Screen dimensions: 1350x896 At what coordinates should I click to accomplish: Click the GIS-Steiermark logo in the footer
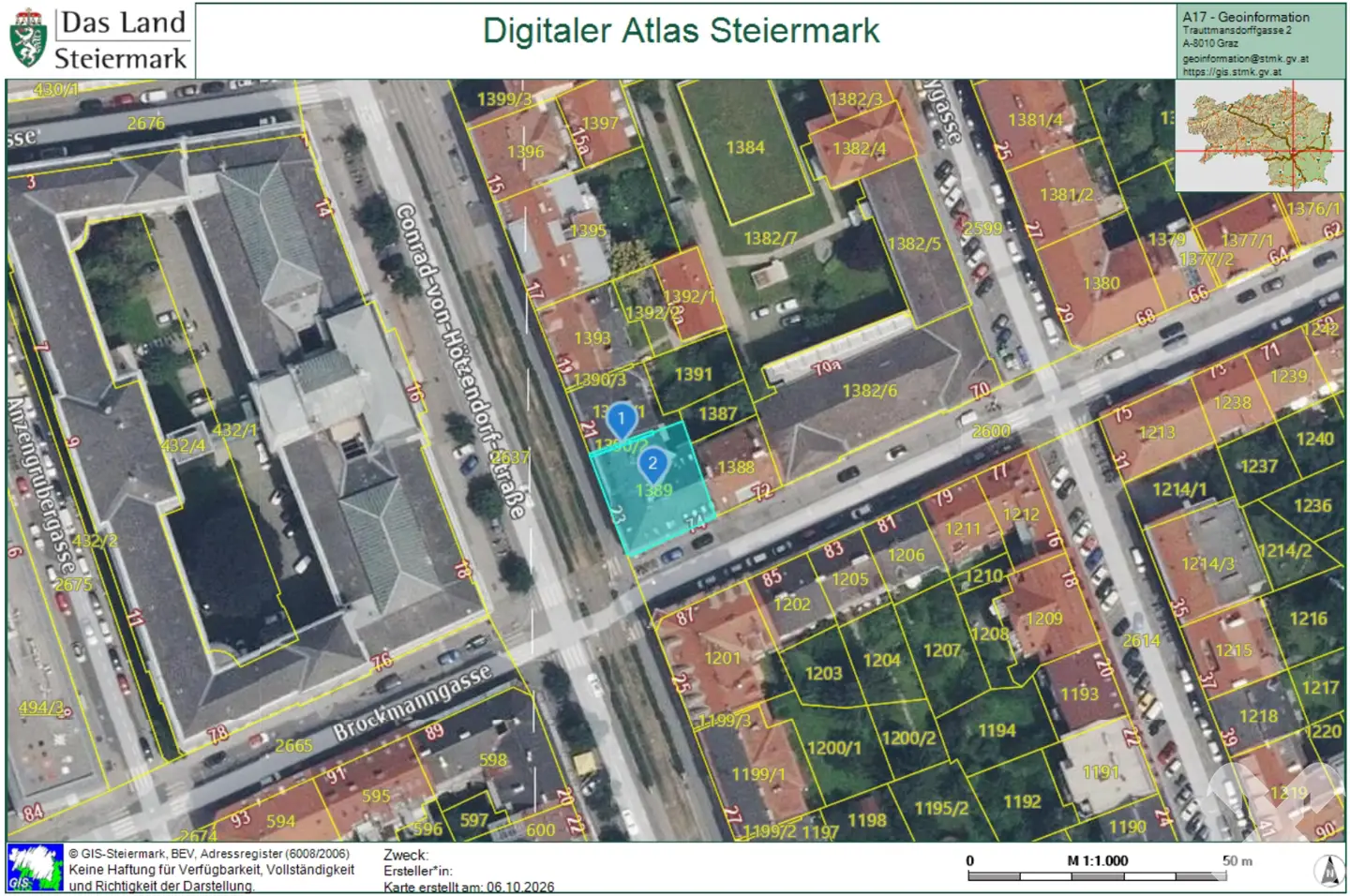pos(36,867)
